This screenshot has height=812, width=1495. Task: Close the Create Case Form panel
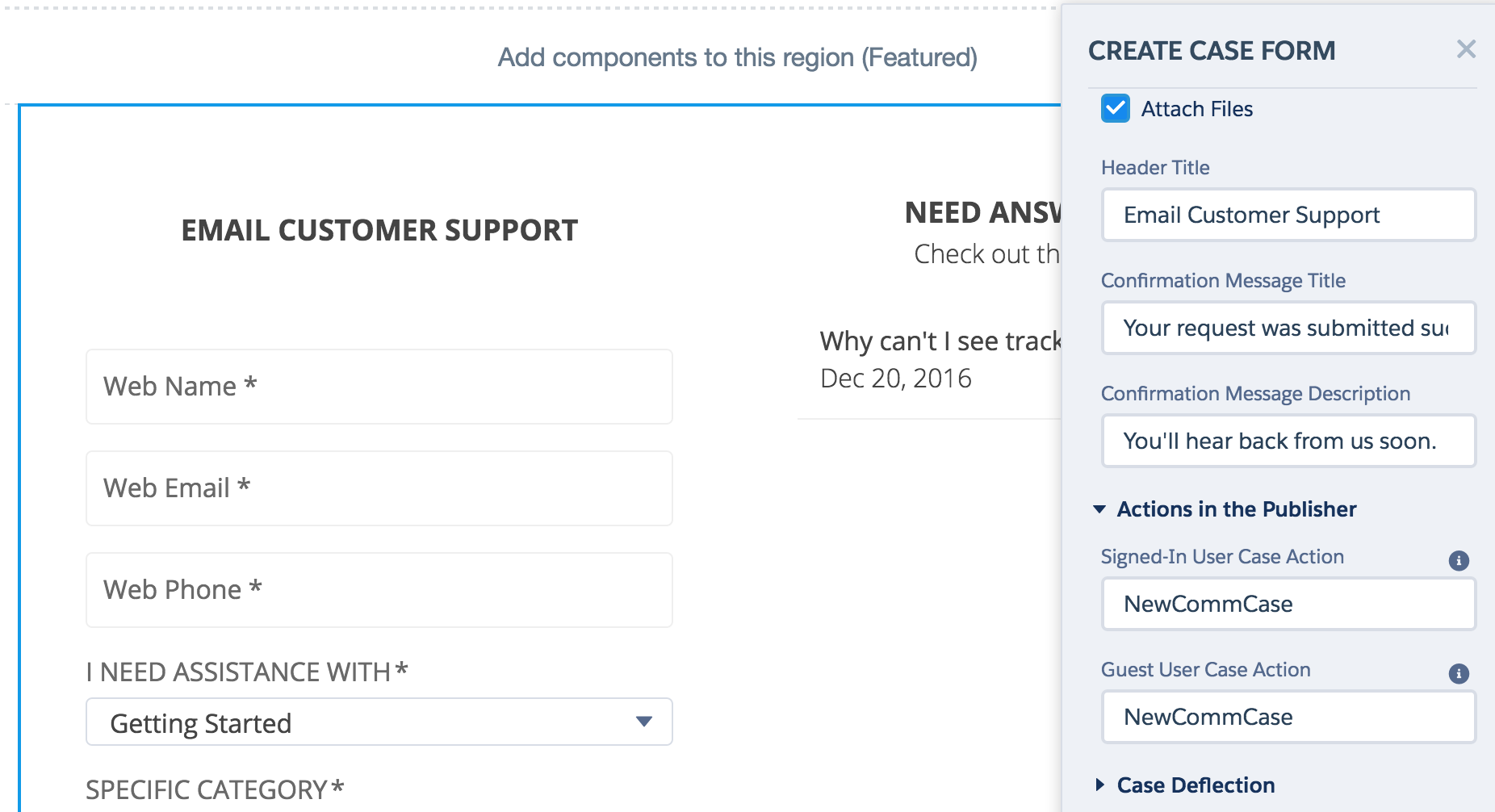click(x=1466, y=50)
